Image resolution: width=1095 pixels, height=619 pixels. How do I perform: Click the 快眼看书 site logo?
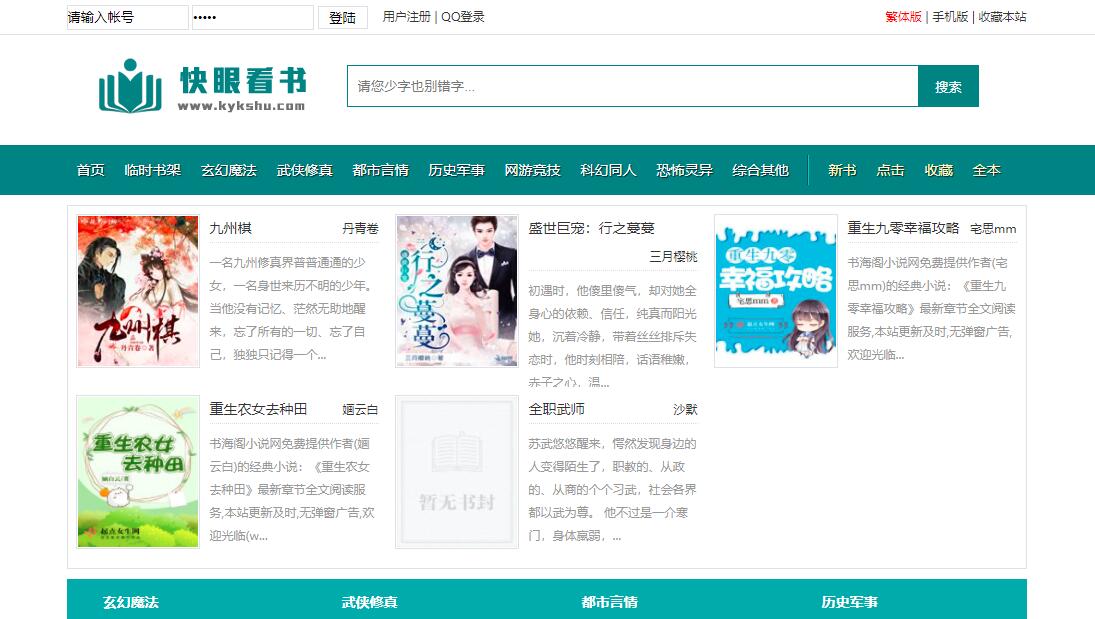(x=201, y=88)
